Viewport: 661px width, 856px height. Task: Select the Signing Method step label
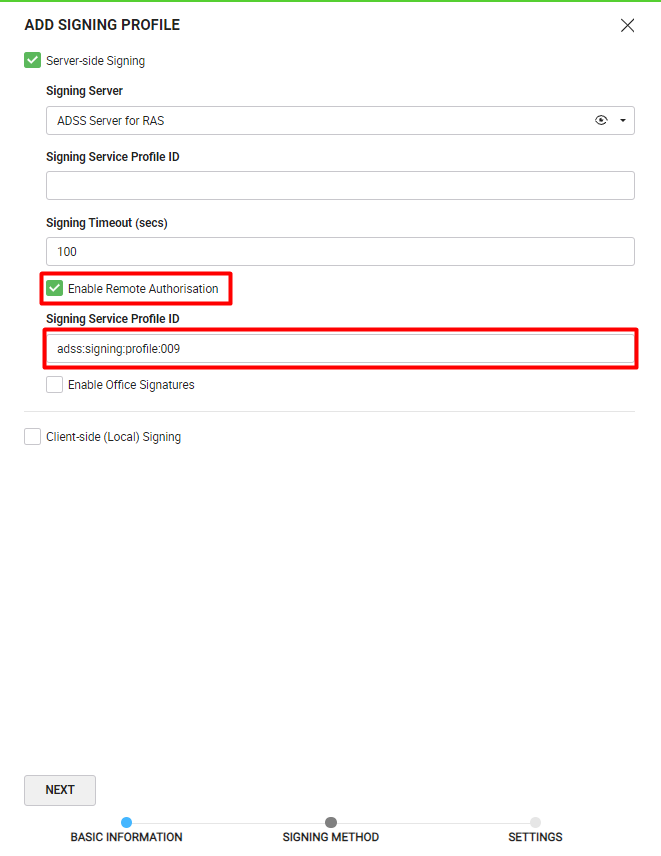point(331,837)
